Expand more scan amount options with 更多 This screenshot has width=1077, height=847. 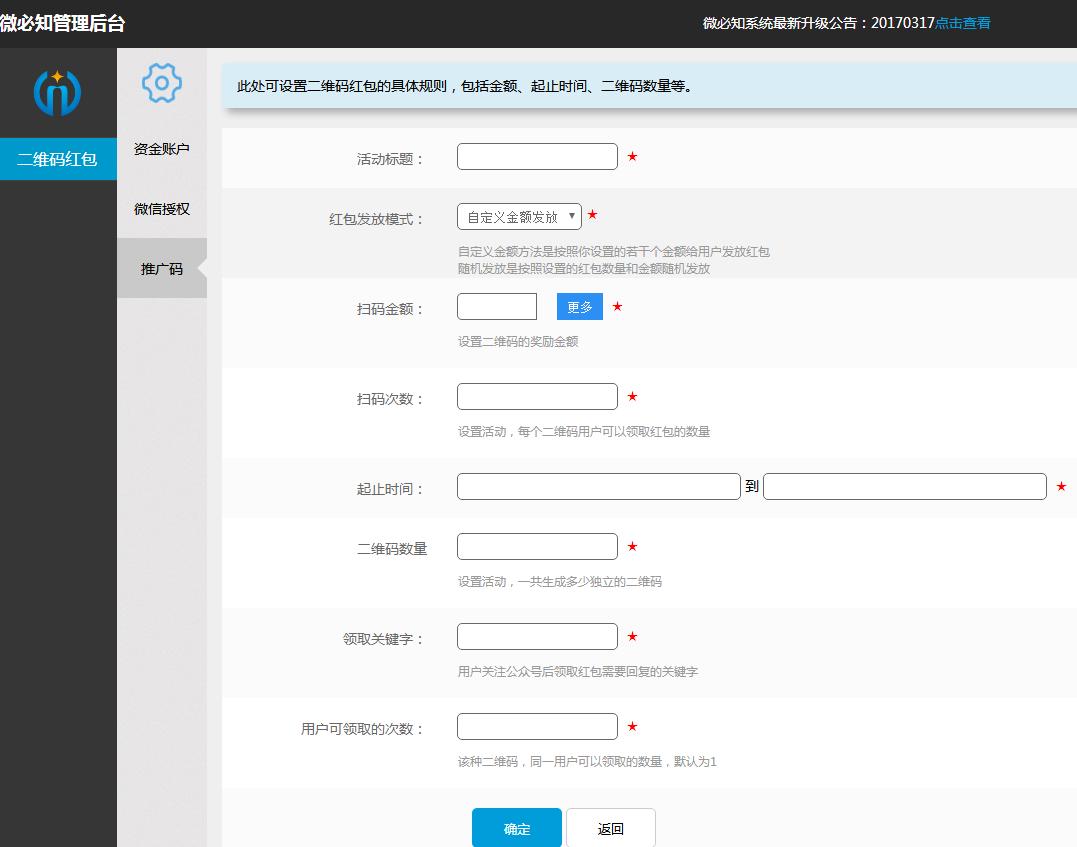(578, 307)
